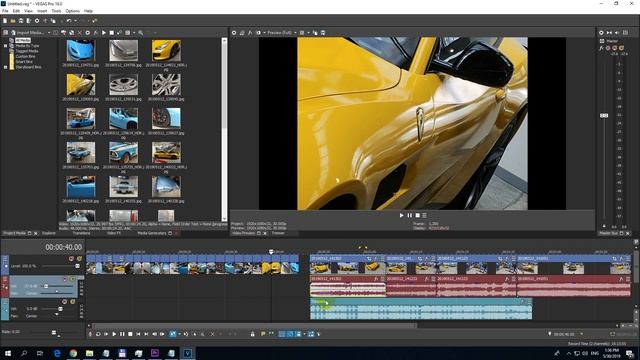Click the timeline cursor marker on ruler
The height and width of the screenshot is (360, 640).
click(271, 252)
